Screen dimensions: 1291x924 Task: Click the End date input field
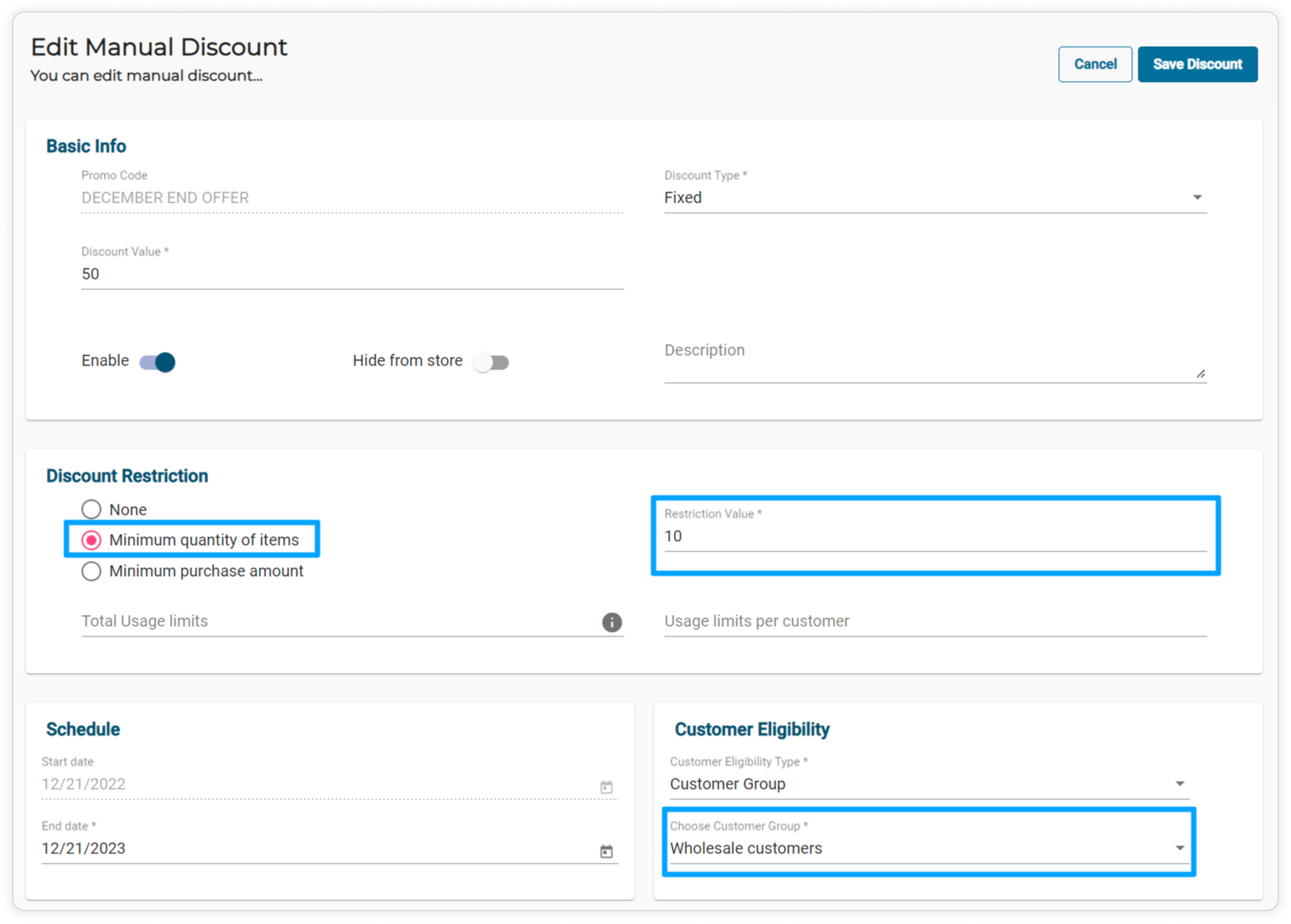318,849
